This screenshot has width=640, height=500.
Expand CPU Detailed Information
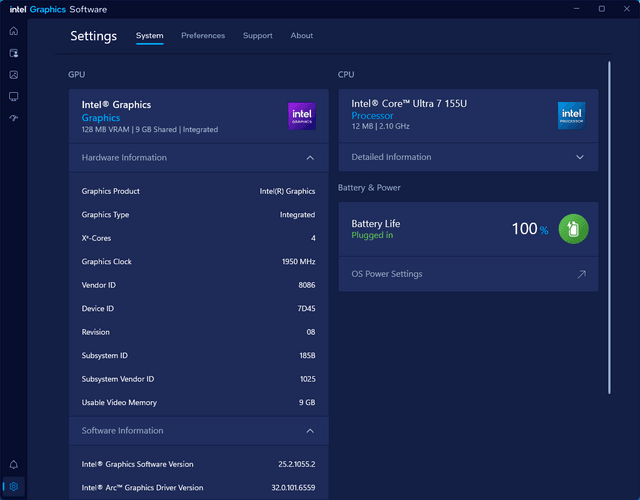click(468, 157)
